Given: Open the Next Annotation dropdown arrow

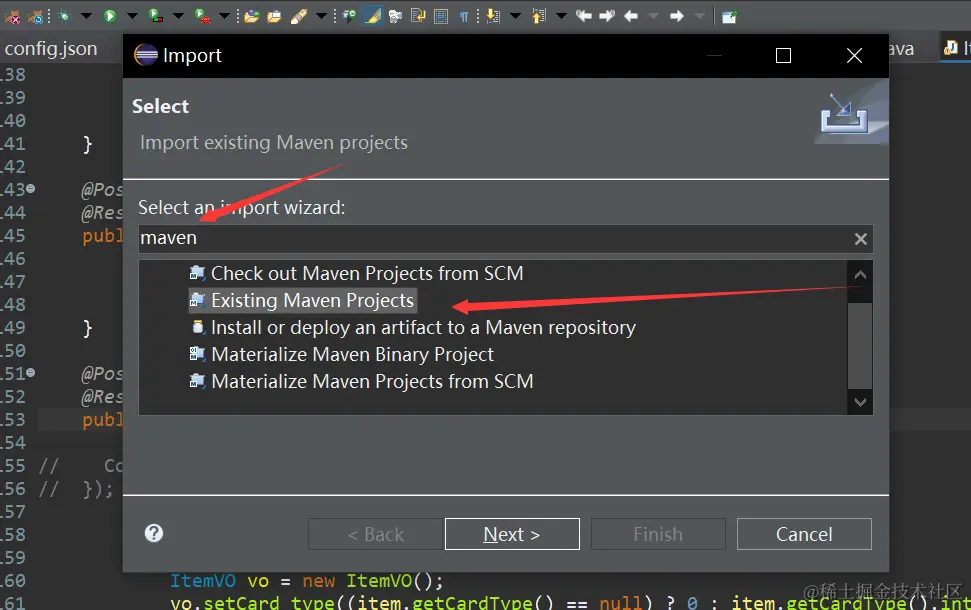Looking at the screenshot, I should [x=515, y=16].
